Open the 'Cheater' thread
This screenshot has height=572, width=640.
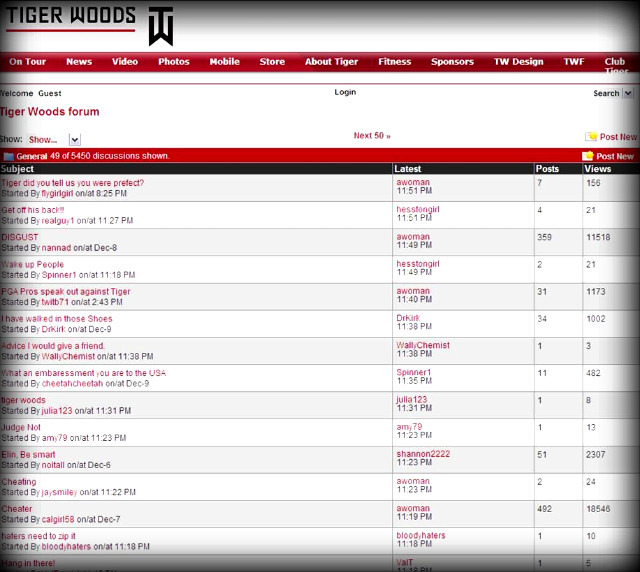[17, 509]
